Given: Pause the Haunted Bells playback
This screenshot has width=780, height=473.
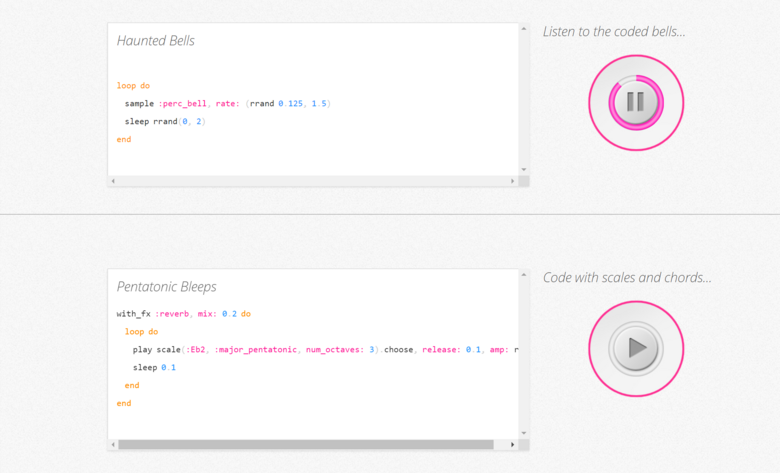Looking at the screenshot, I should click(636, 102).
